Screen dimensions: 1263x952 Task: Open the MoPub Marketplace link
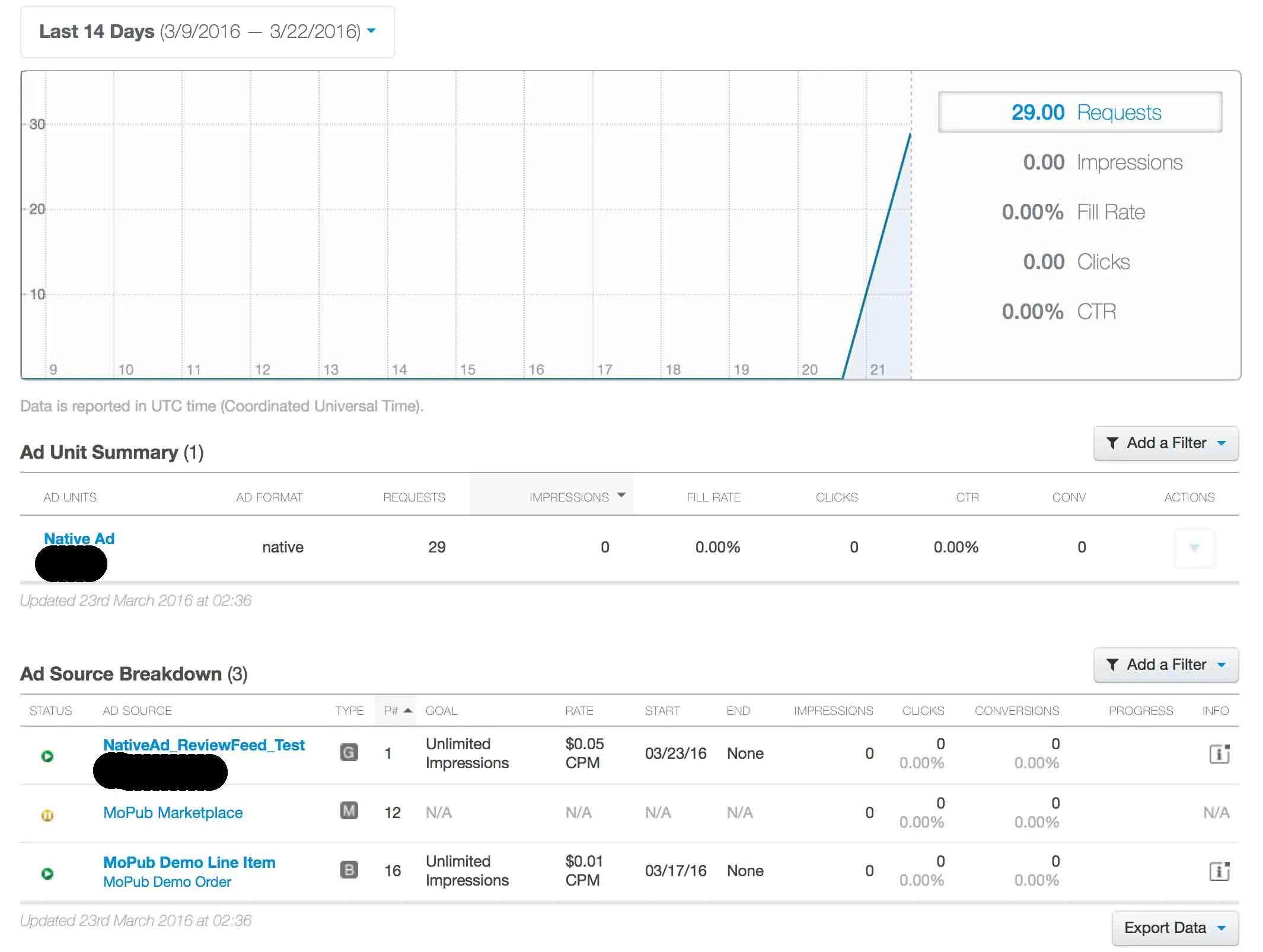click(x=173, y=812)
